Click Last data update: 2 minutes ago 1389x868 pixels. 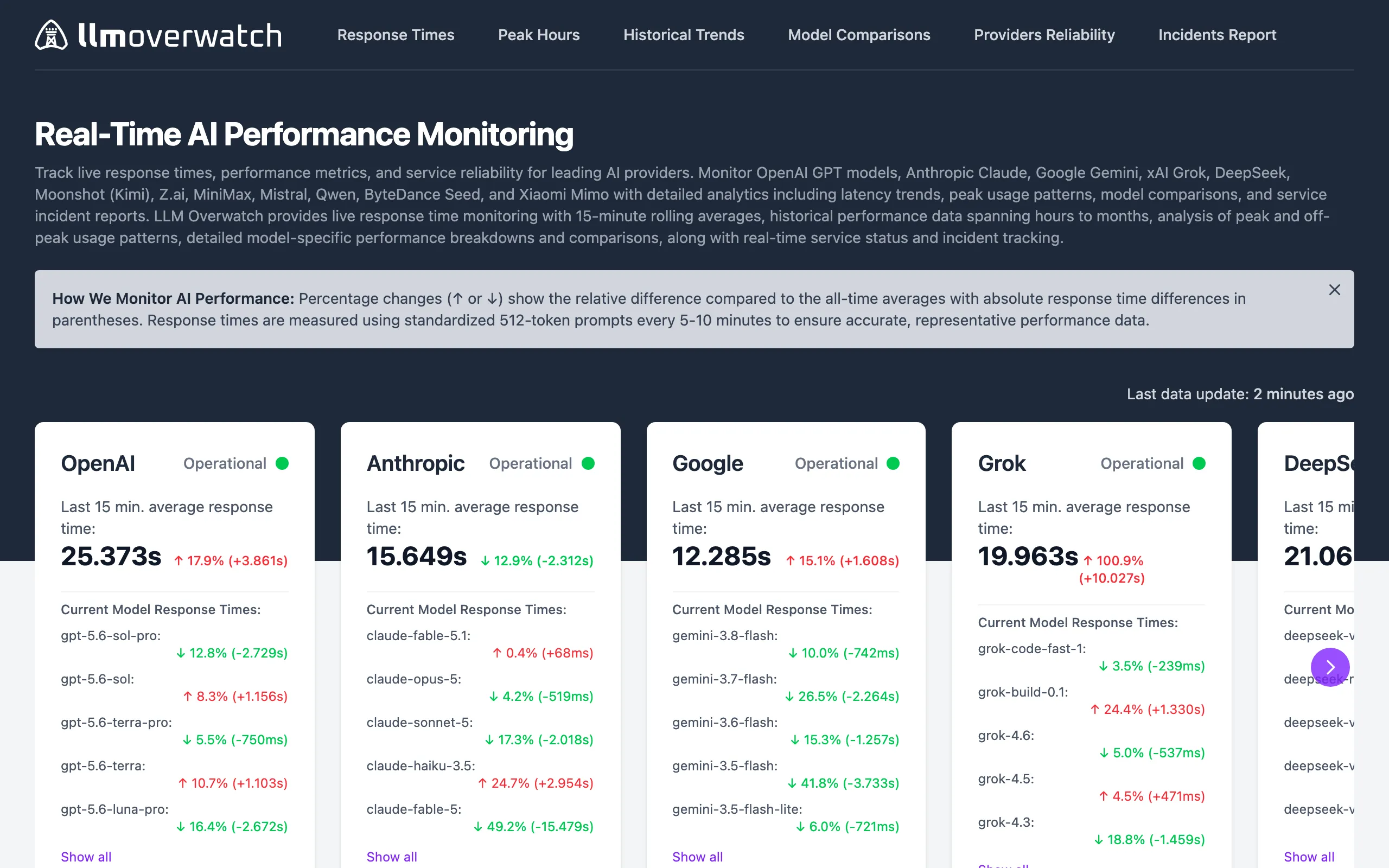click(1240, 394)
